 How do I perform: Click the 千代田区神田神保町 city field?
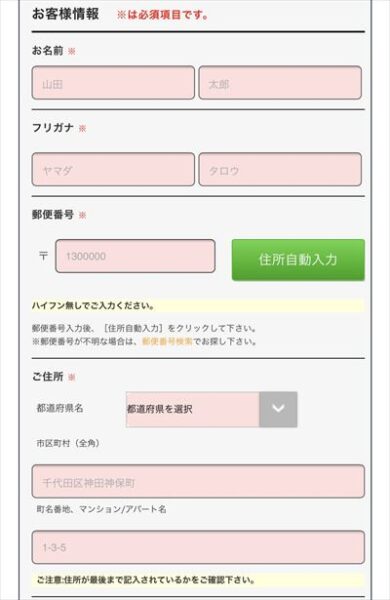click(198, 481)
